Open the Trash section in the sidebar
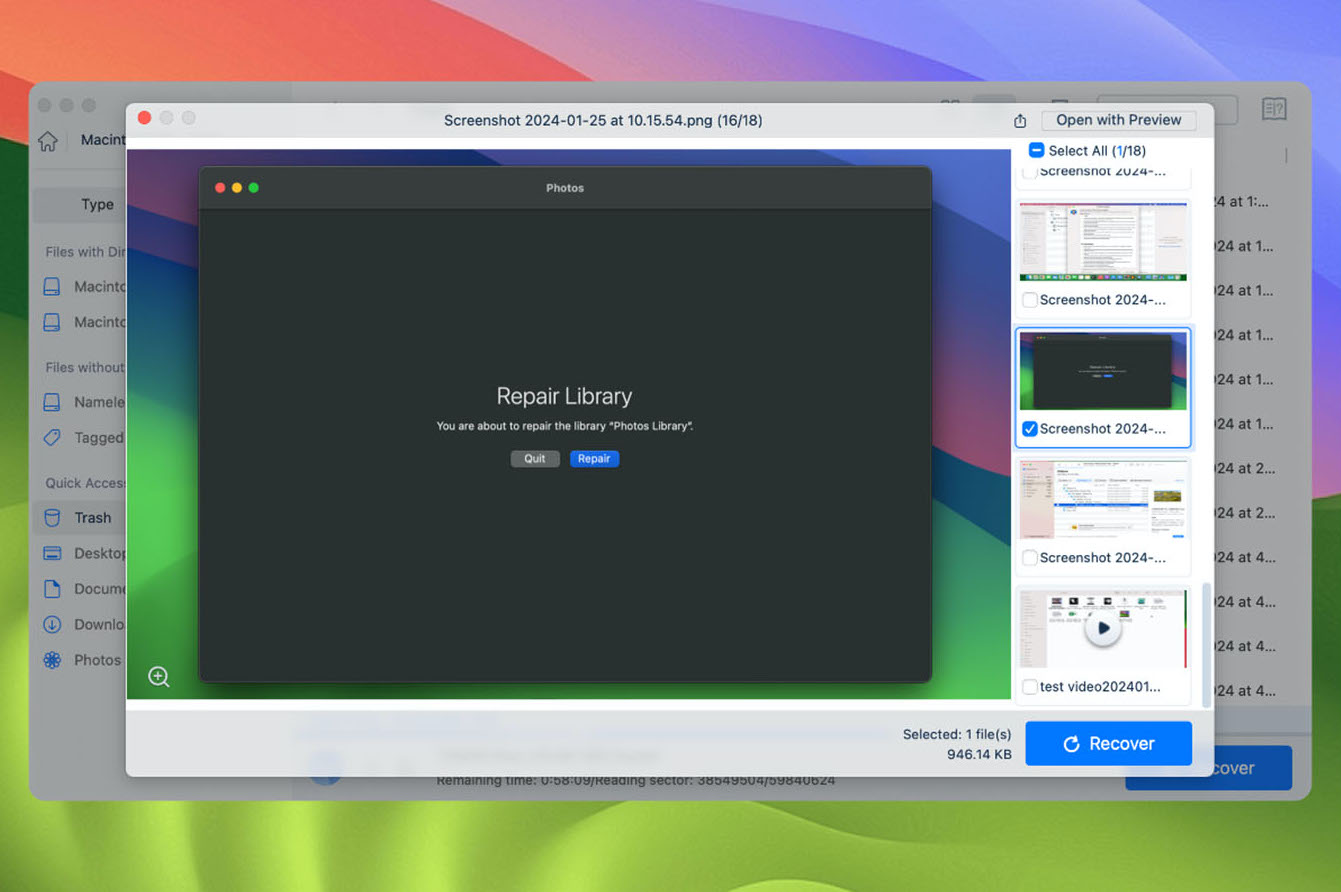 [x=93, y=517]
